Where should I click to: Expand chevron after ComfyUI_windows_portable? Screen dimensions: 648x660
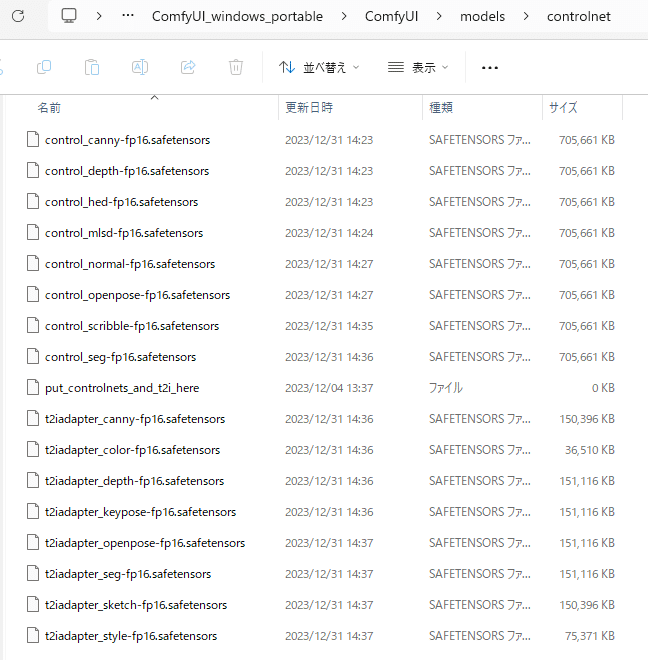pyautogui.click(x=344, y=16)
